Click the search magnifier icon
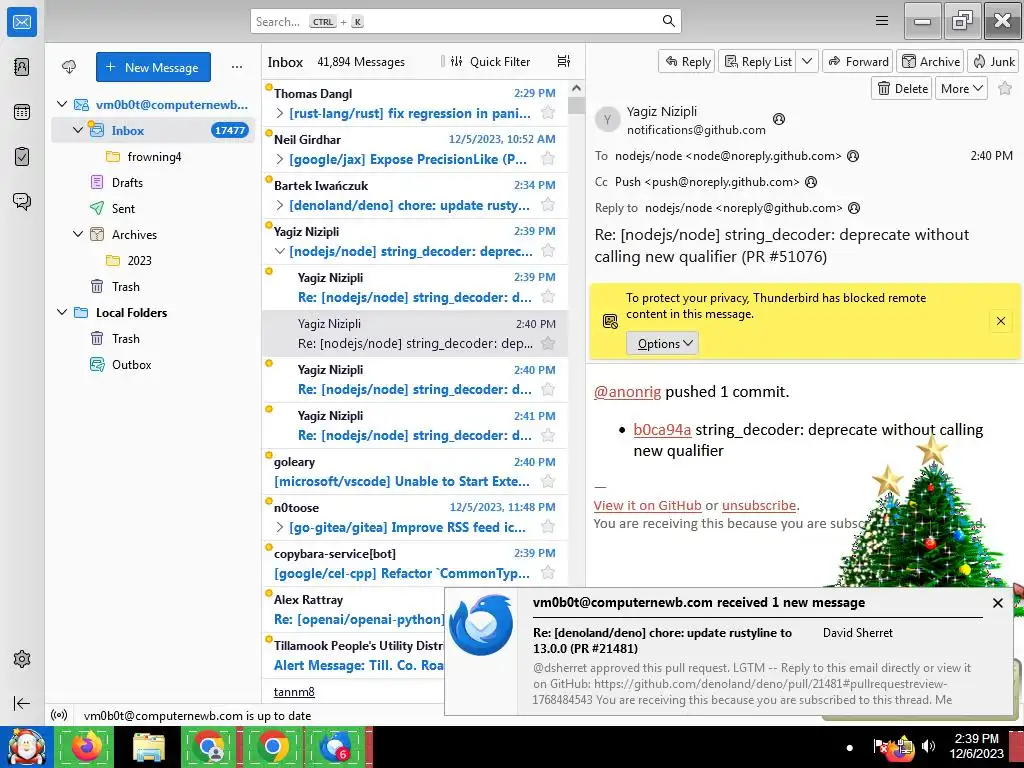This screenshot has width=1024, height=768. click(x=668, y=21)
